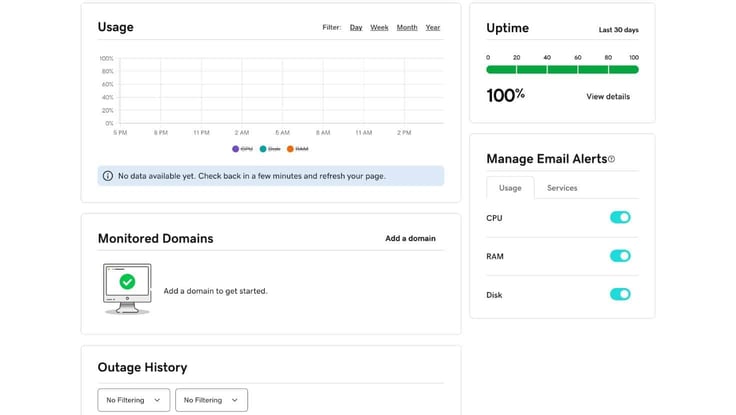This screenshot has height=415, width=736.
Task: Open View details for uptime
Action: (608, 97)
